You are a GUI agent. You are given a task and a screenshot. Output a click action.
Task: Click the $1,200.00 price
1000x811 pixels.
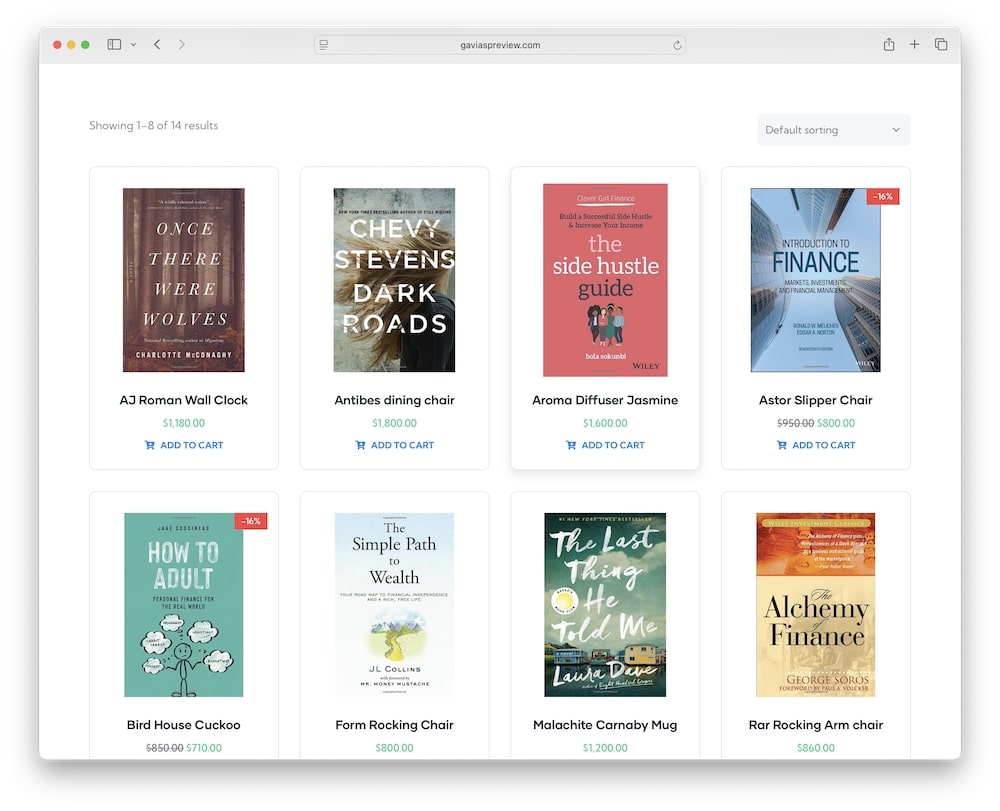(x=605, y=748)
